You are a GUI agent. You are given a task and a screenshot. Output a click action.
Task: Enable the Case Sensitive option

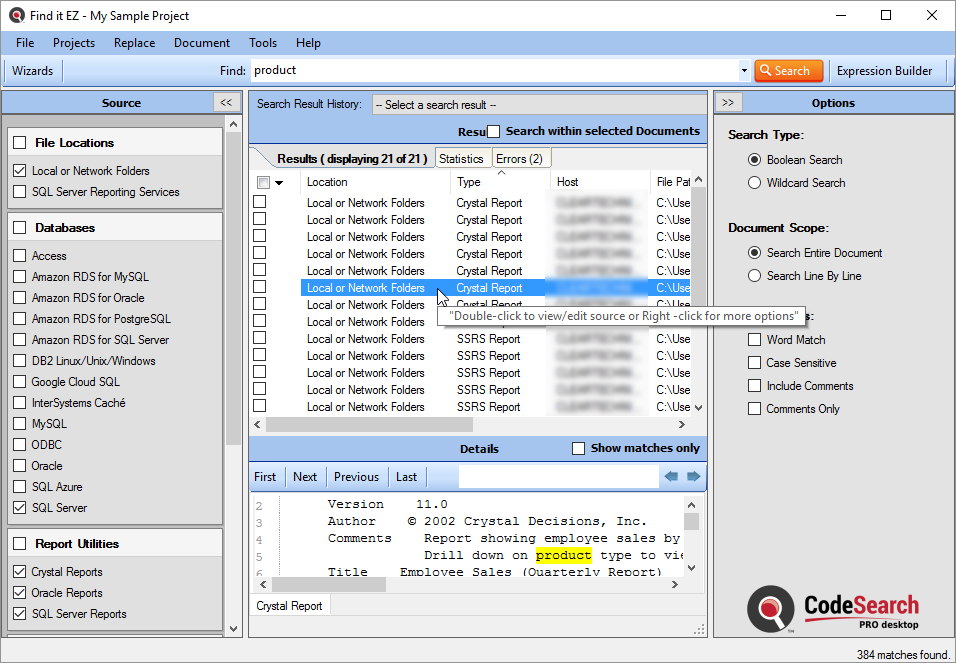click(x=754, y=363)
